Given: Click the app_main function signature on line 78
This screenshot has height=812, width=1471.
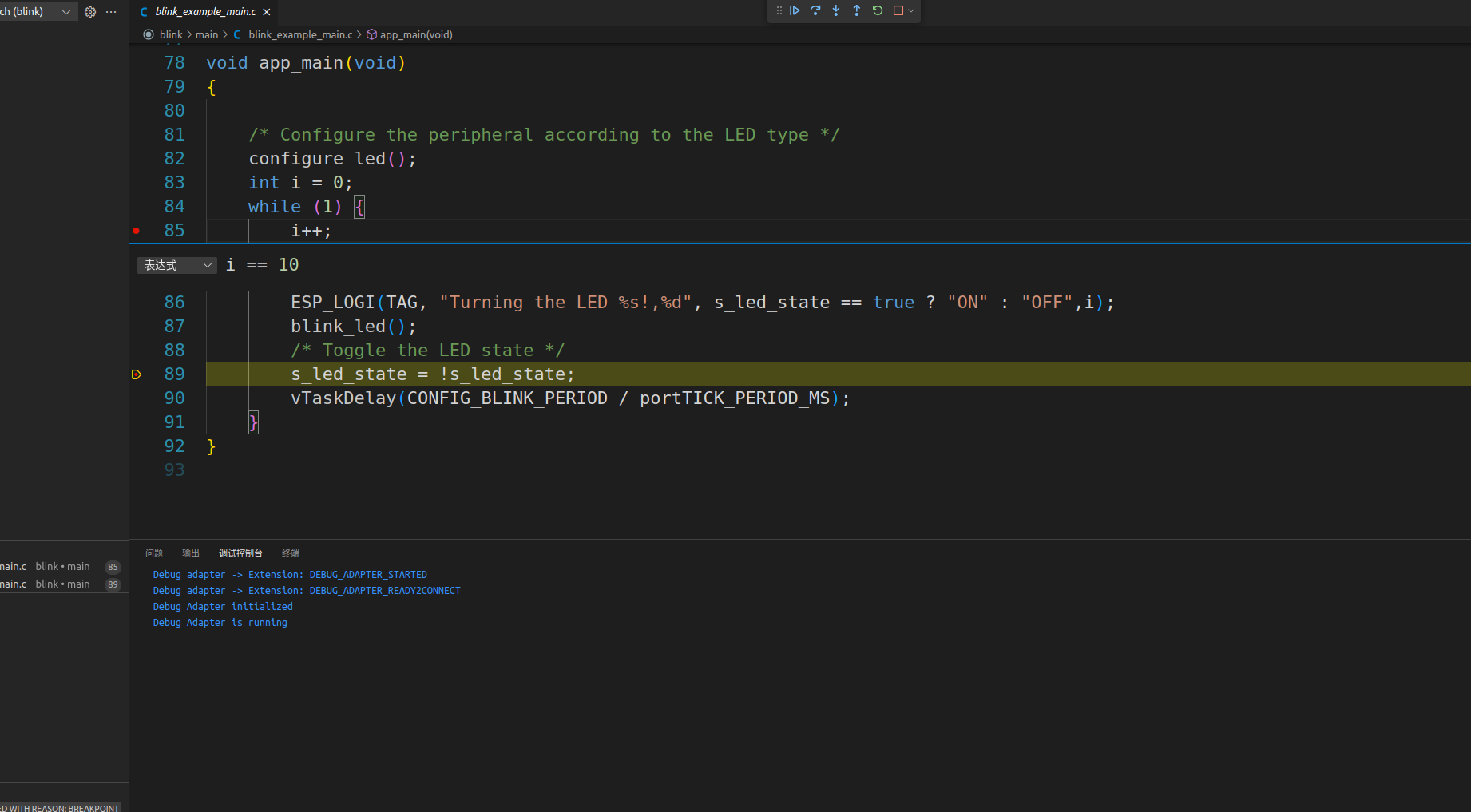Looking at the screenshot, I should [x=306, y=63].
